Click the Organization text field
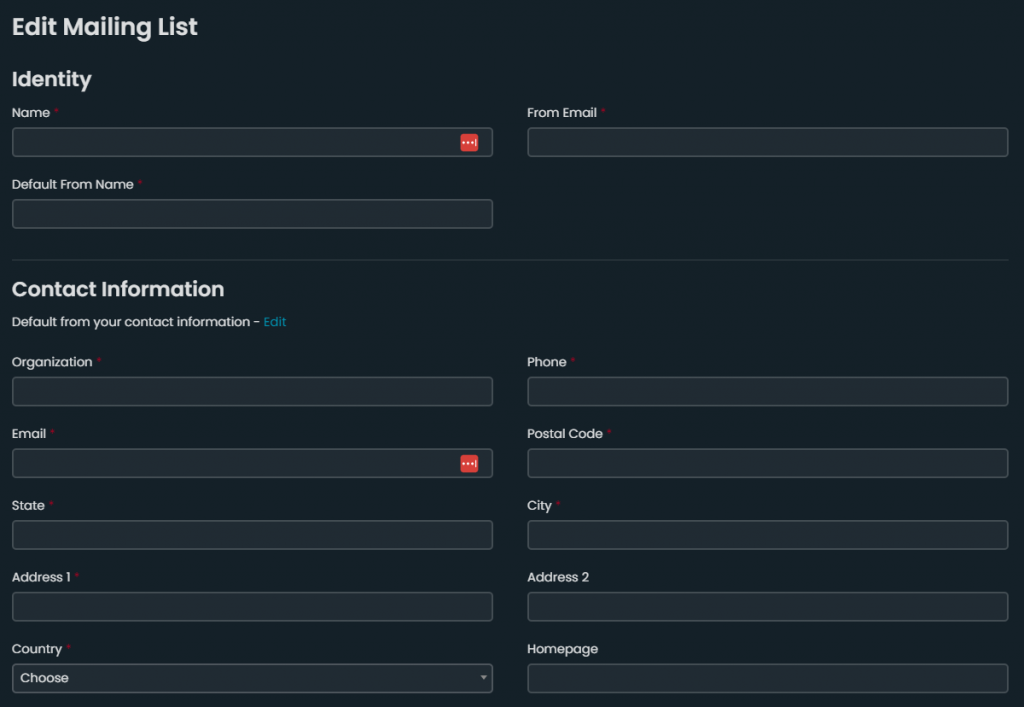The height and width of the screenshot is (707, 1024). pyautogui.click(x=252, y=392)
